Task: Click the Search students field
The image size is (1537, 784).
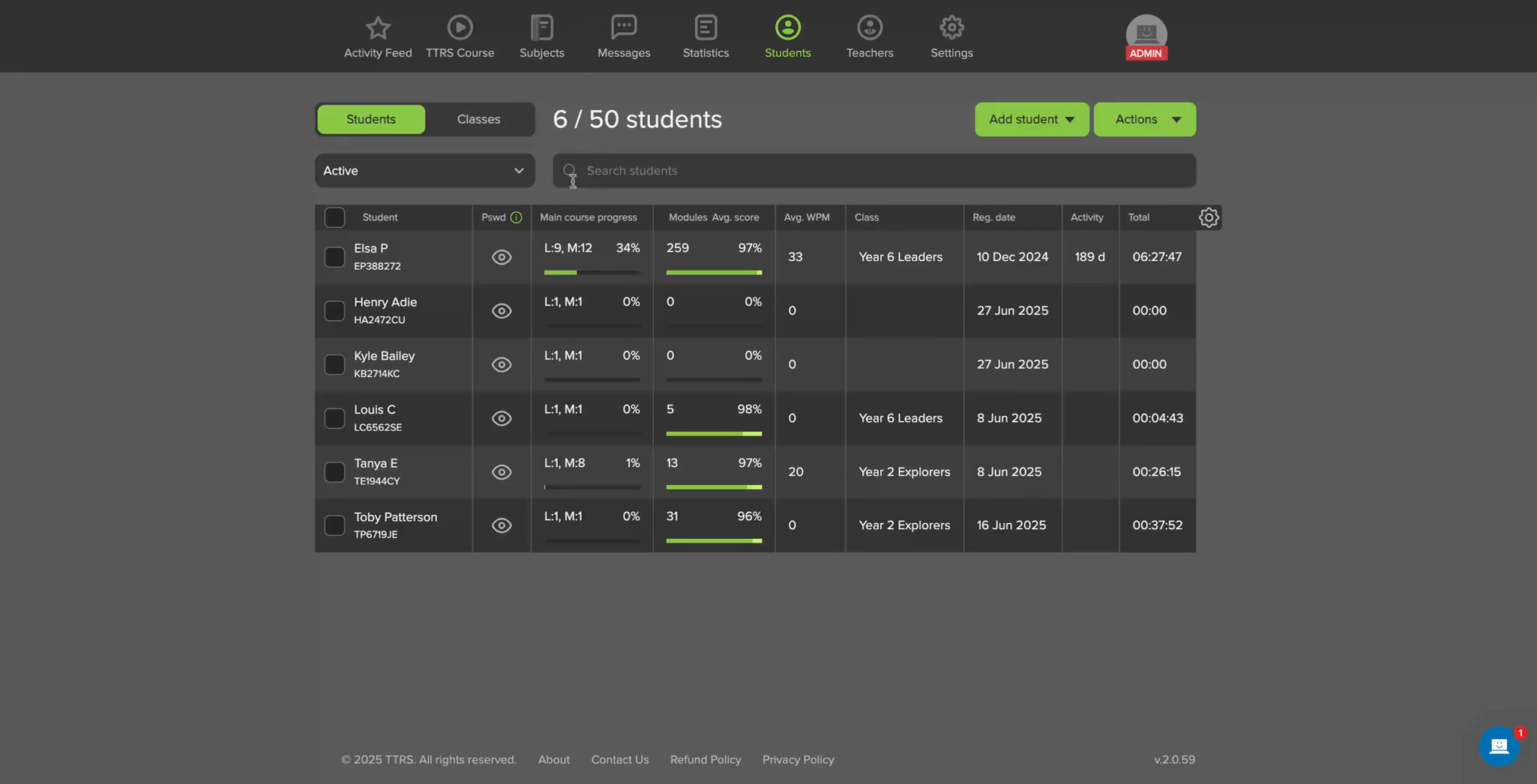Action: point(874,171)
